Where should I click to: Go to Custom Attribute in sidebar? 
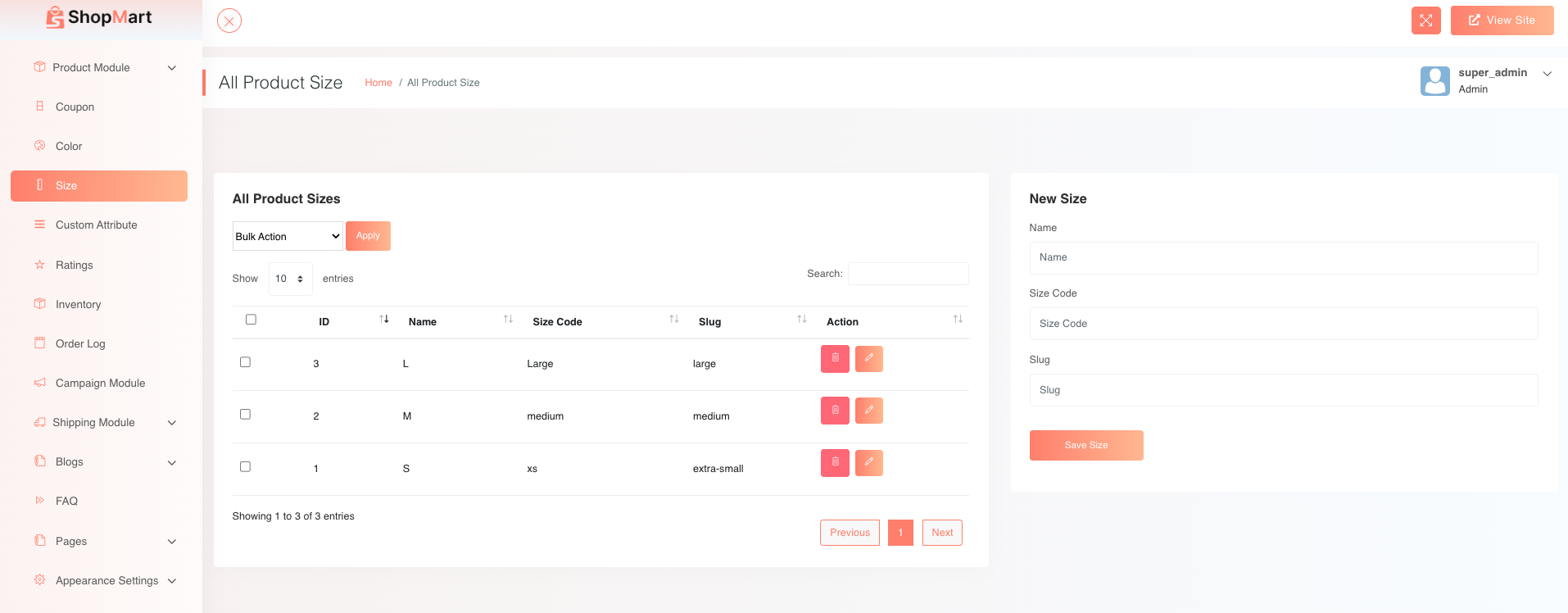pyautogui.click(x=96, y=225)
